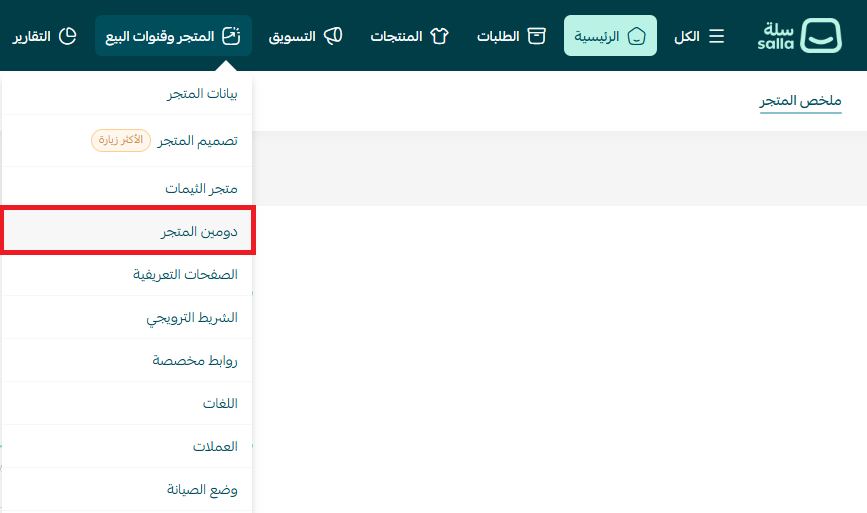The image size is (867, 513).
Task: Click the products t-shirt icon
Action: point(440,36)
